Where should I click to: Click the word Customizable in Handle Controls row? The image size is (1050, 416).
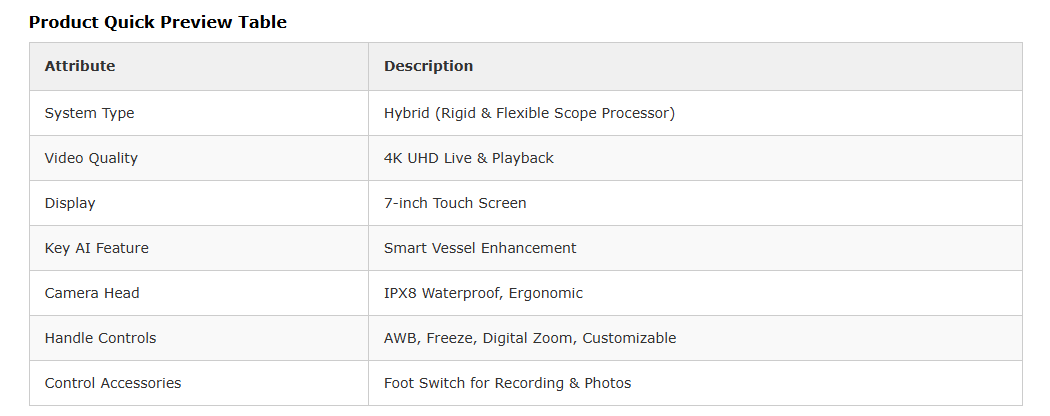point(629,338)
